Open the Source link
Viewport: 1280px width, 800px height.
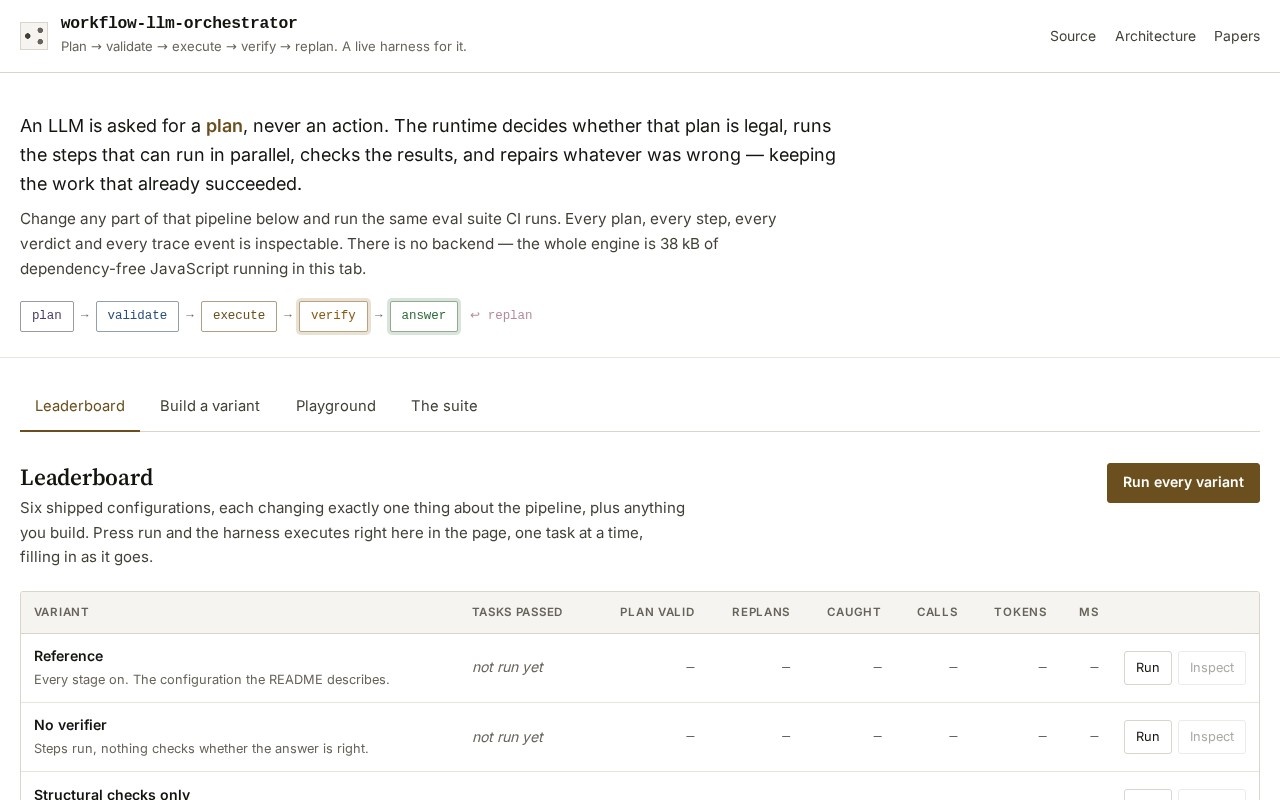pos(1073,36)
